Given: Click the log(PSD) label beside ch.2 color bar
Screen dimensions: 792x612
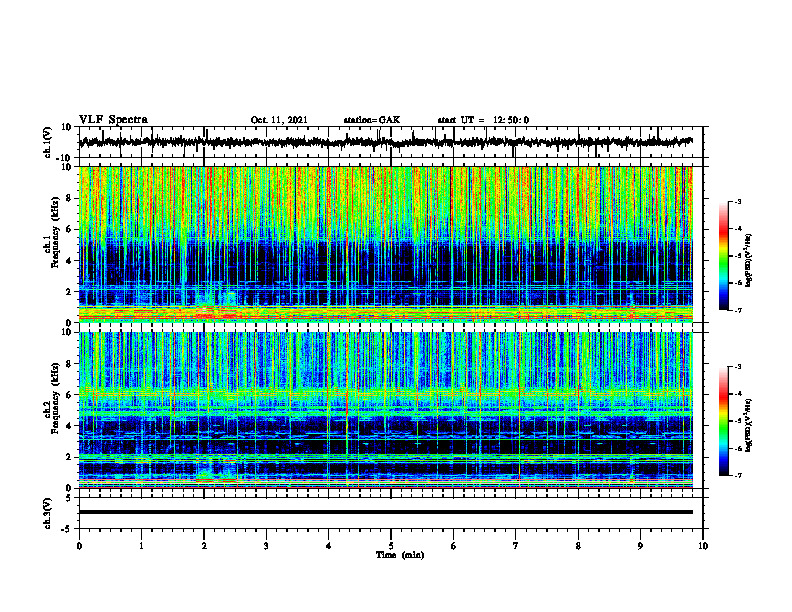Looking at the screenshot, I should point(749,425).
